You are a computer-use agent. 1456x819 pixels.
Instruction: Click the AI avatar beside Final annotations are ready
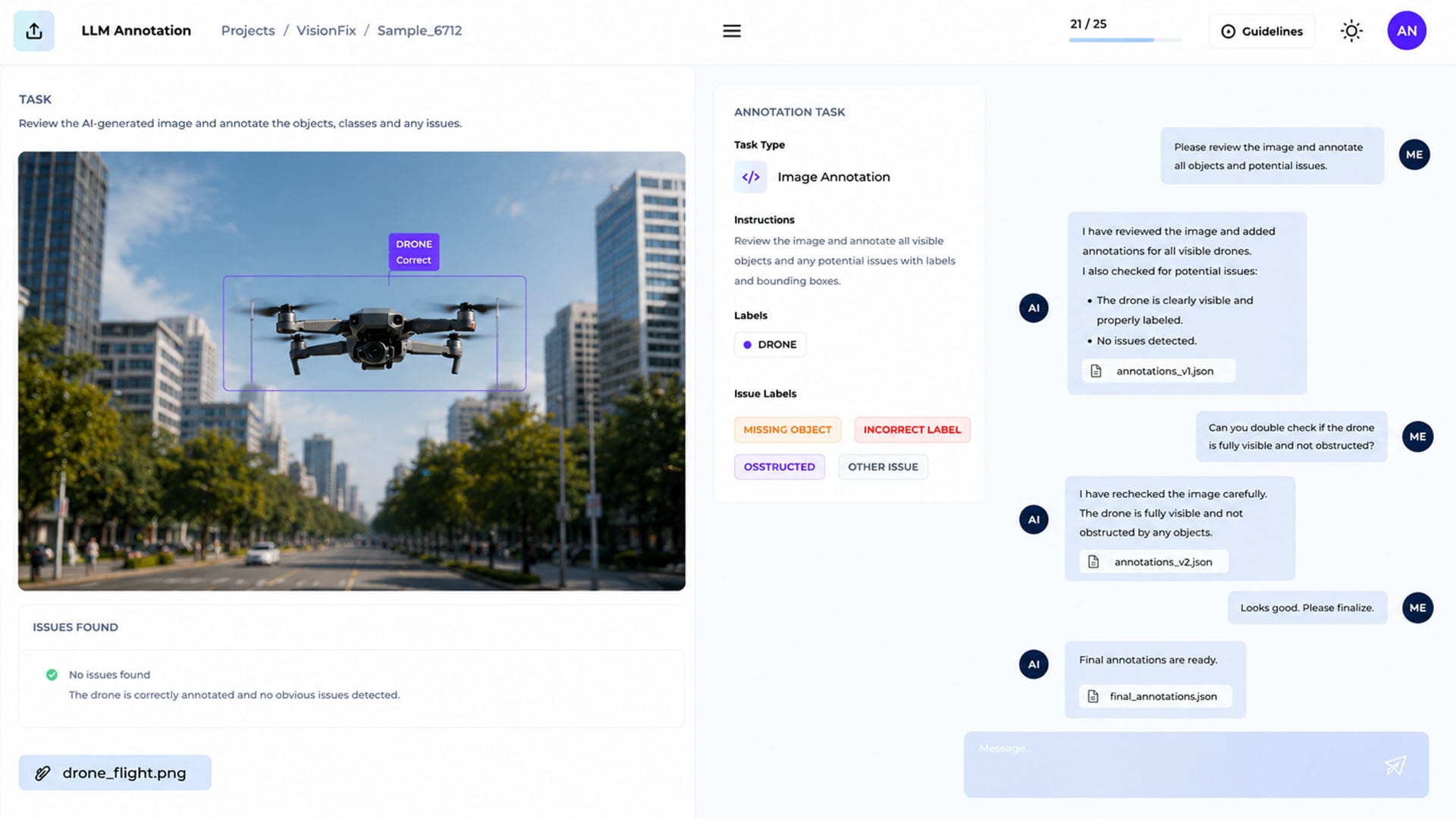[x=1034, y=664]
